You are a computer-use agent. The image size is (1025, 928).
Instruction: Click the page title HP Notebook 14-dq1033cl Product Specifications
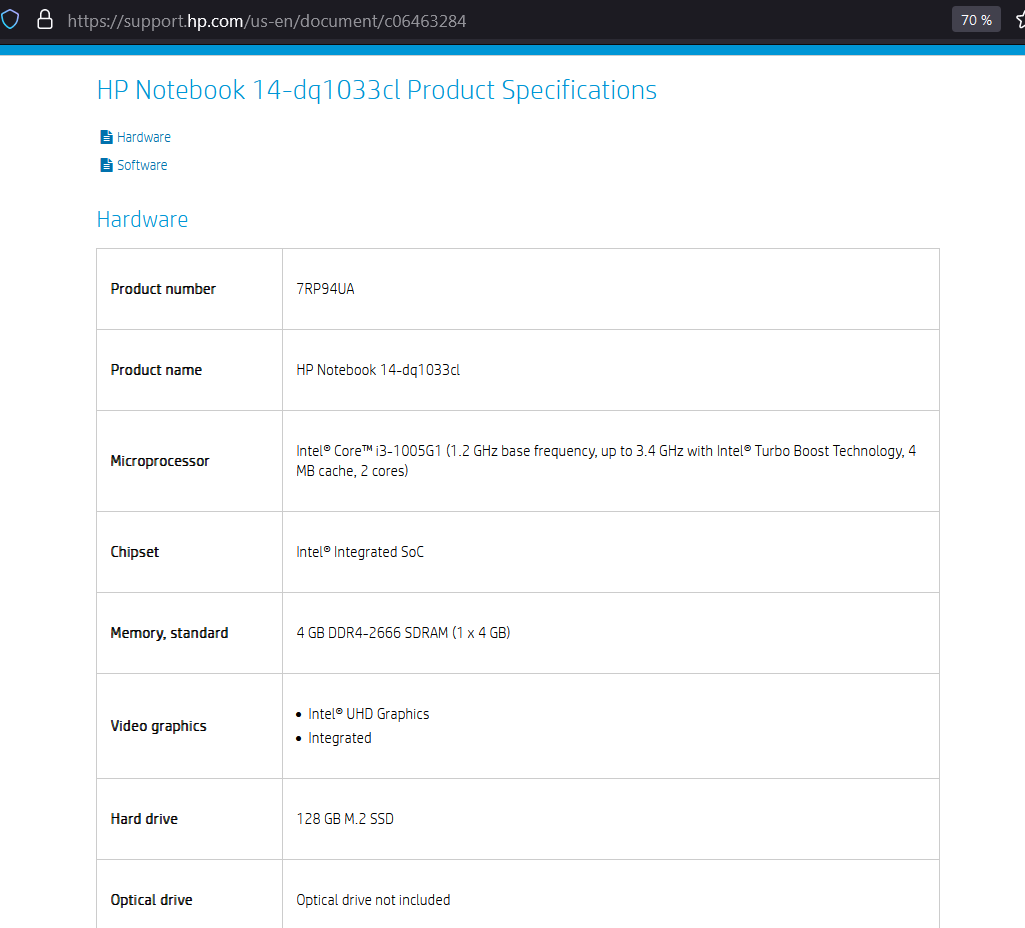pyautogui.click(x=377, y=90)
